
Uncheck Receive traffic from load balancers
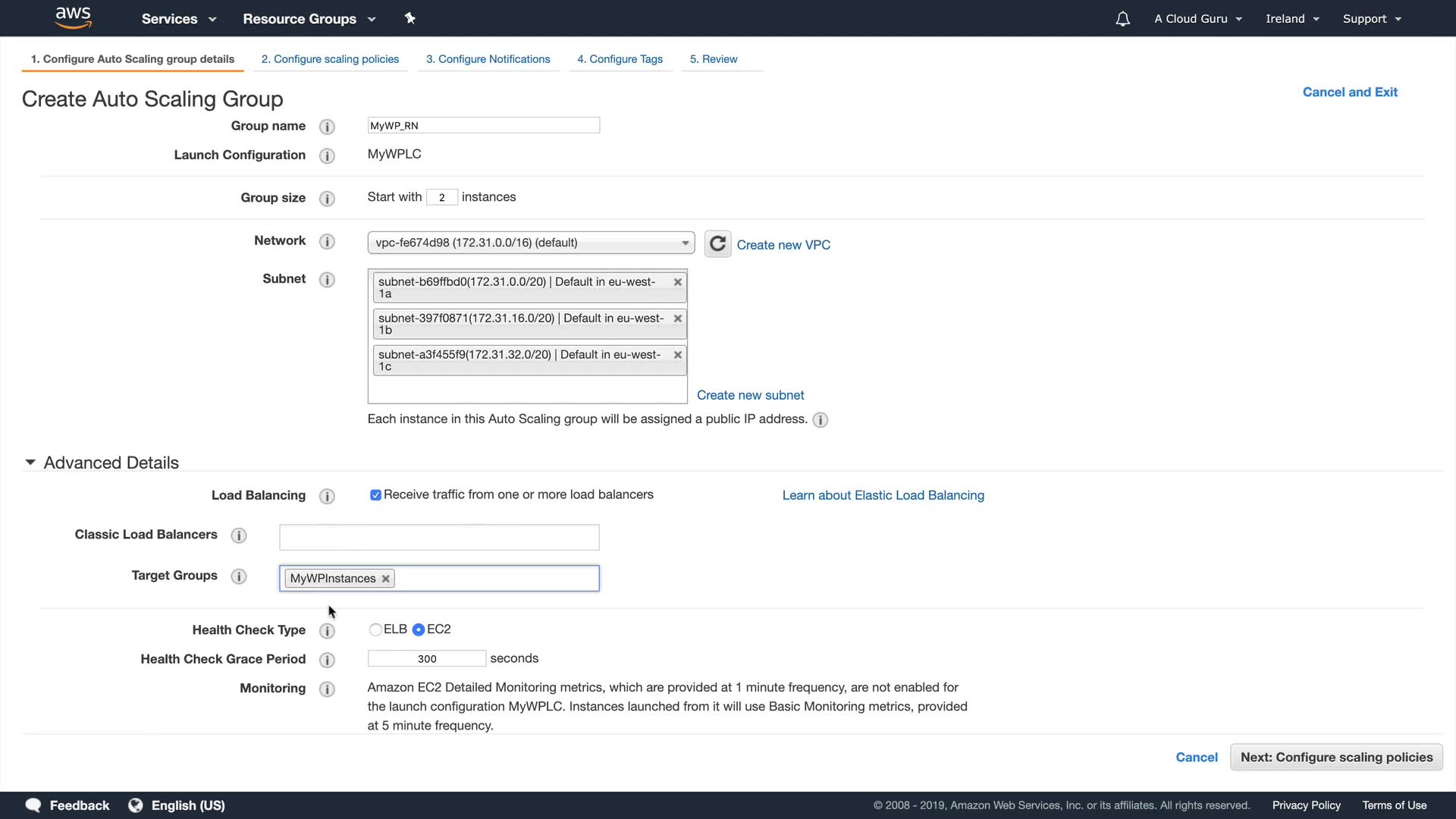375,495
